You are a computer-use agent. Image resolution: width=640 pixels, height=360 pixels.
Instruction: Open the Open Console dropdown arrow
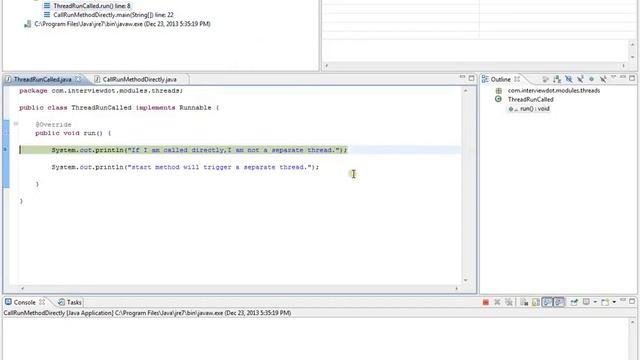pos(614,302)
